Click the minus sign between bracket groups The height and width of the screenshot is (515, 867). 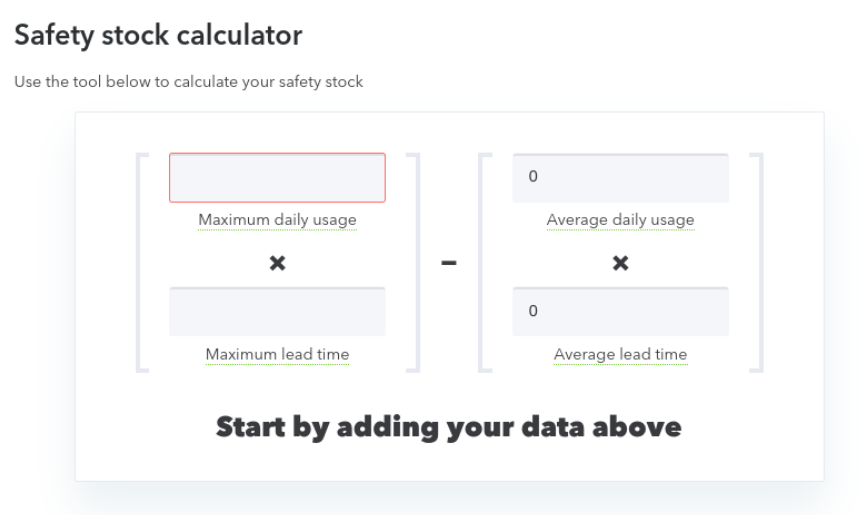[x=449, y=265]
